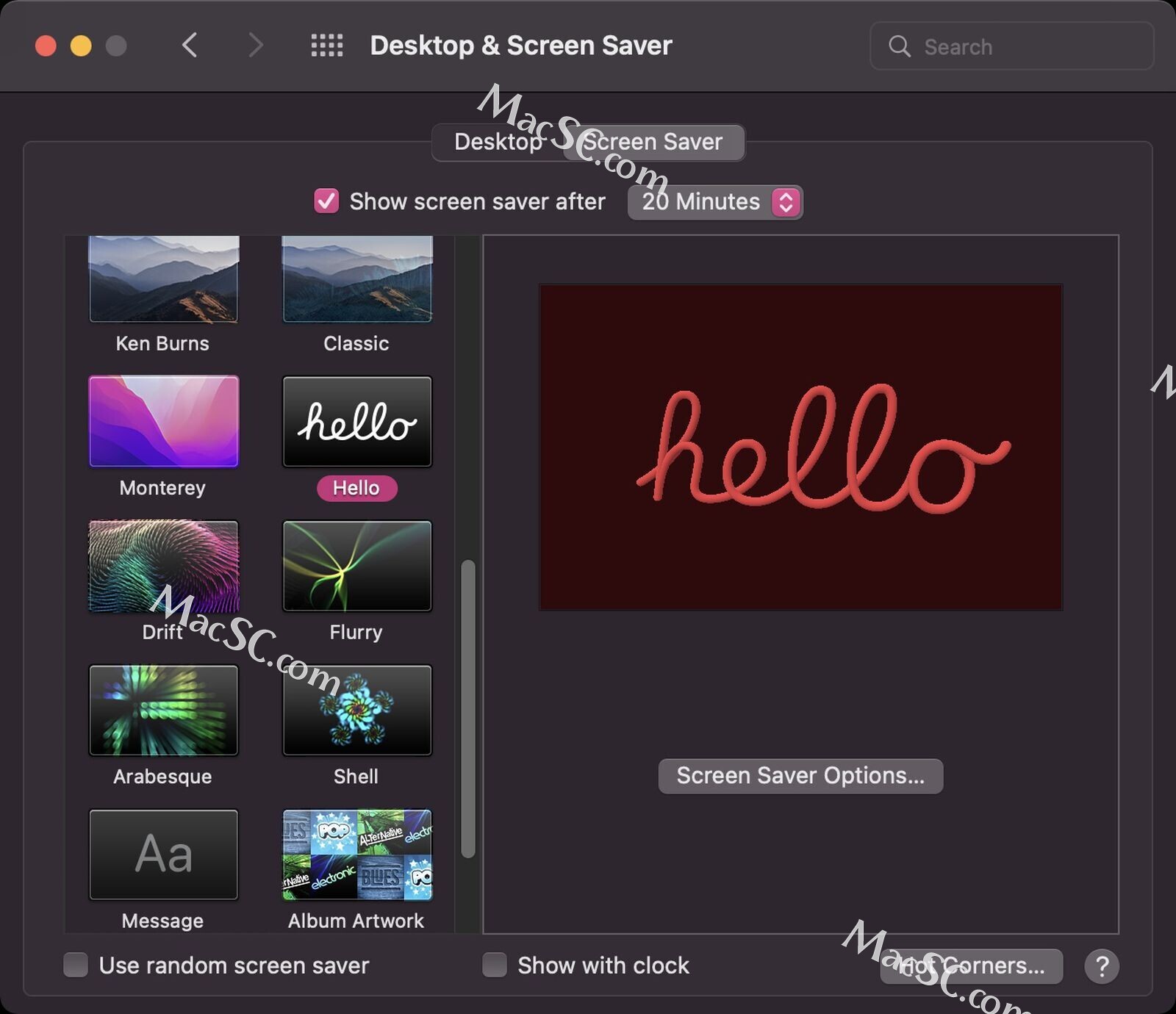The height and width of the screenshot is (1014, 1176).
Task: Show all preferences grid icon
Action: 326,46
